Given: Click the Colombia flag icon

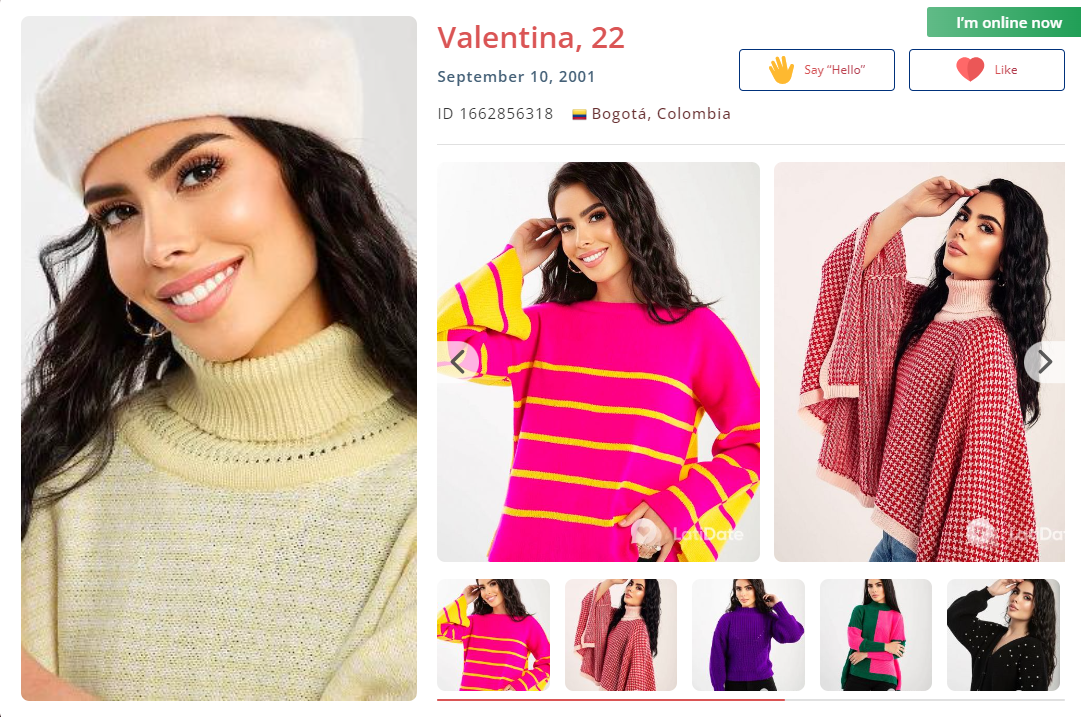Looking at the screenshot, I should coord(579,114).
